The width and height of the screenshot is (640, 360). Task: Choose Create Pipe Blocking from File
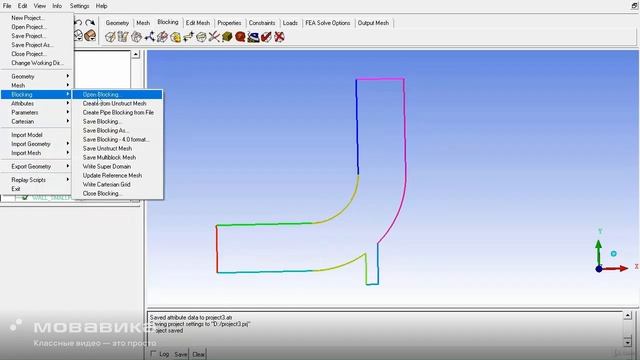[x=118, y=112]
